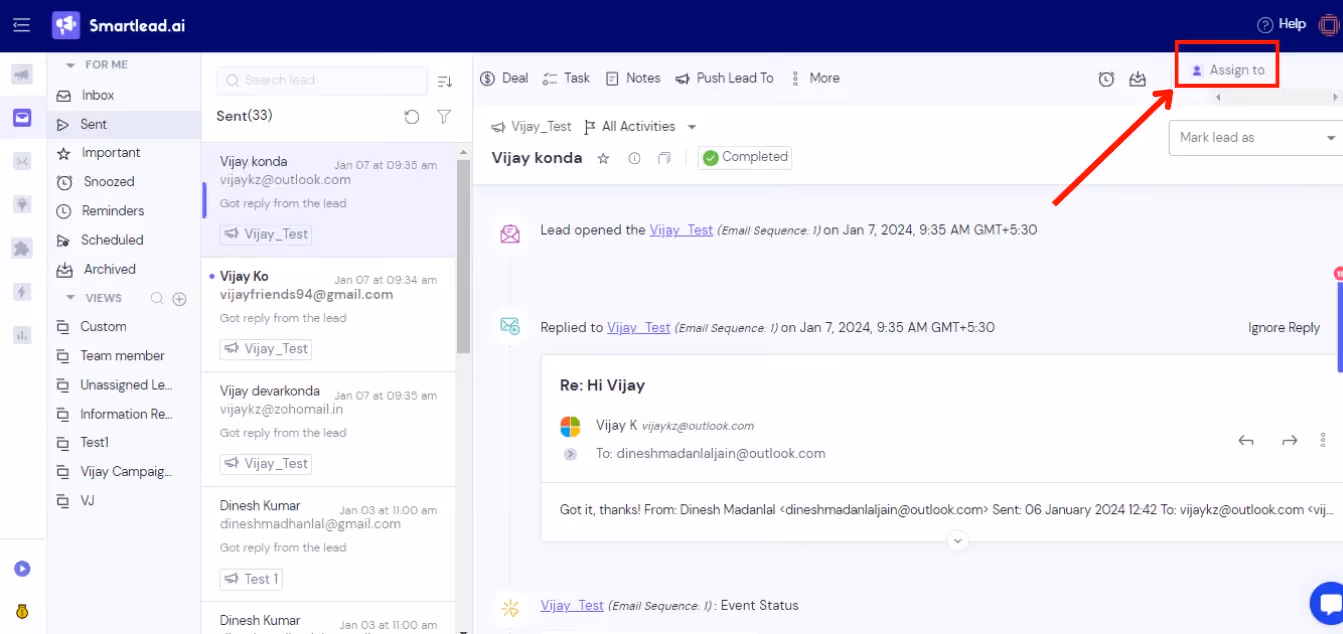Click the Smartlead.ai logo
1343x634 pixels.
[x=118, y=26]
